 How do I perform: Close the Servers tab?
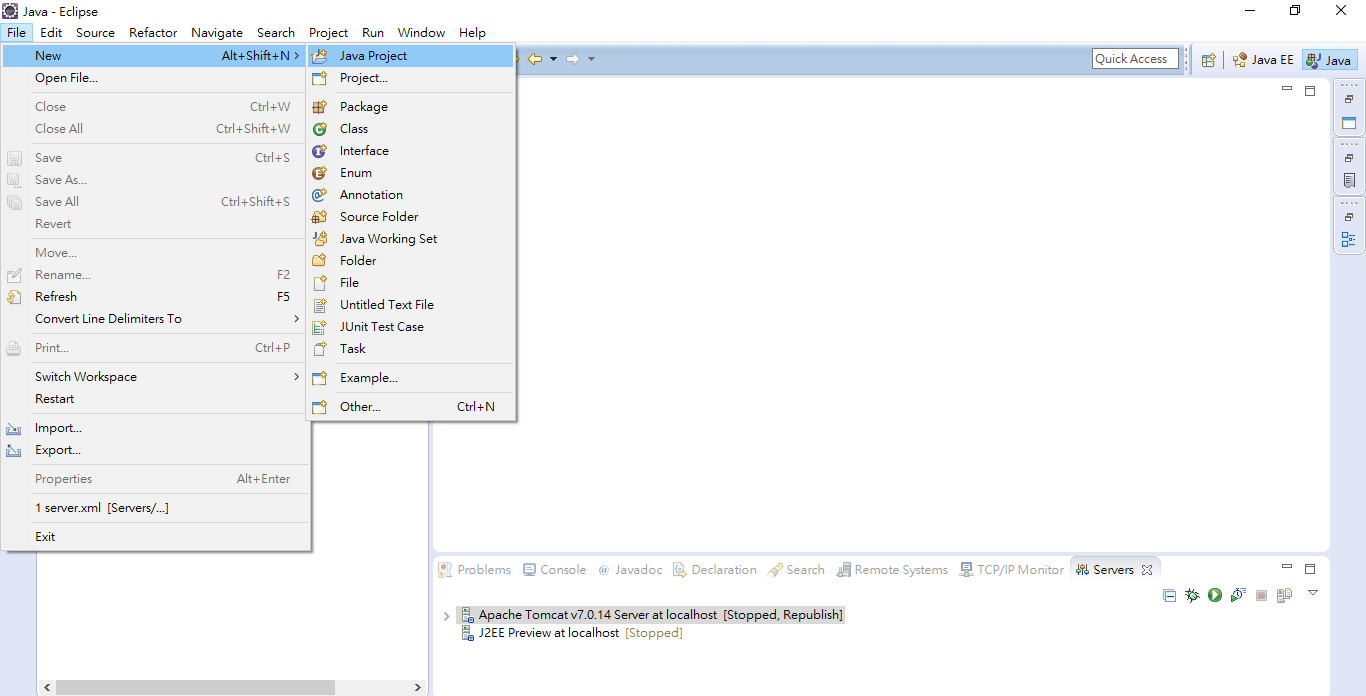point(1147,570)
